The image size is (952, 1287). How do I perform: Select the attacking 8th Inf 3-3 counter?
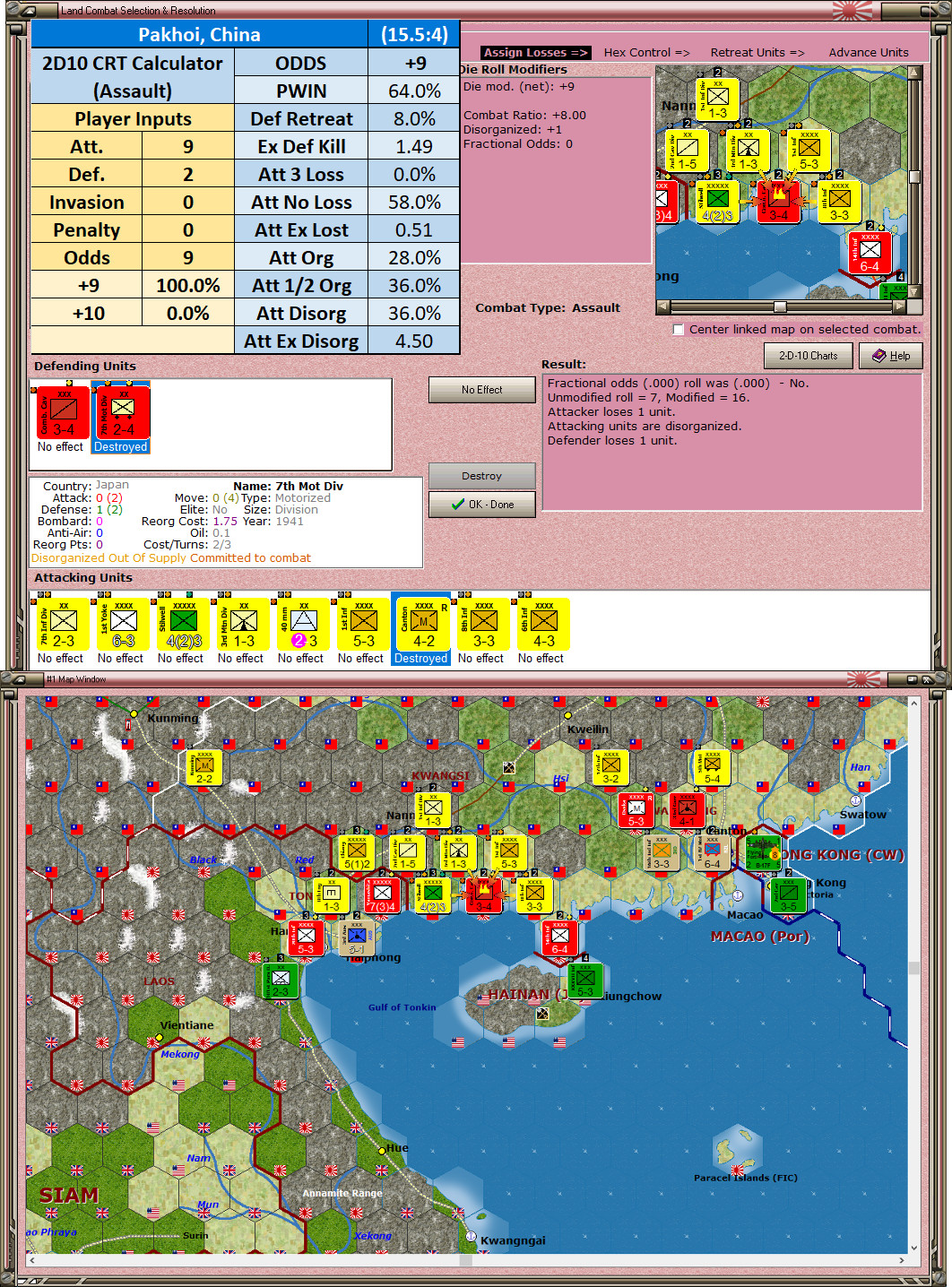[483, 624]
